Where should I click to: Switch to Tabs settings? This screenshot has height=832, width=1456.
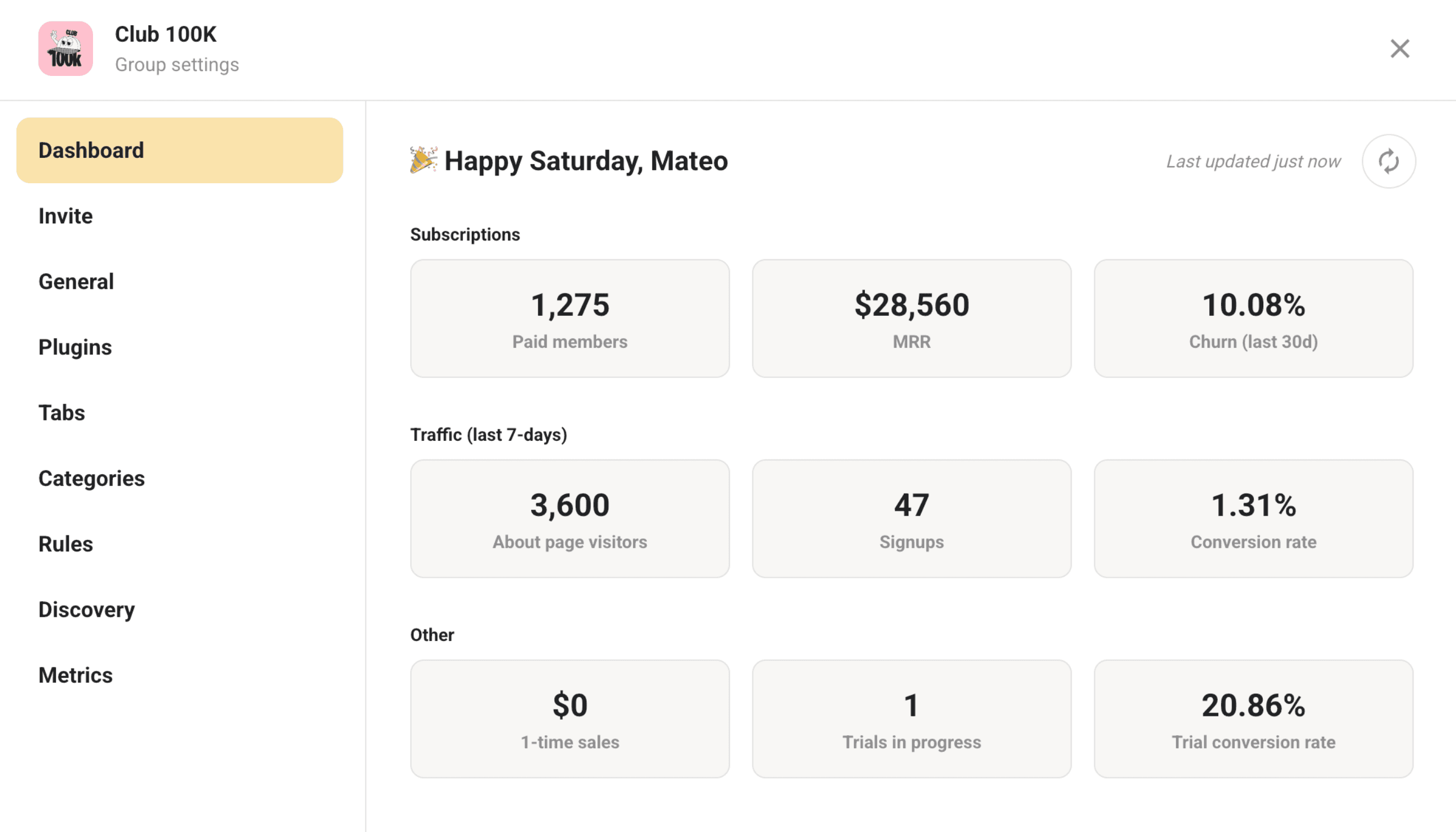click(x=62, y=413)
